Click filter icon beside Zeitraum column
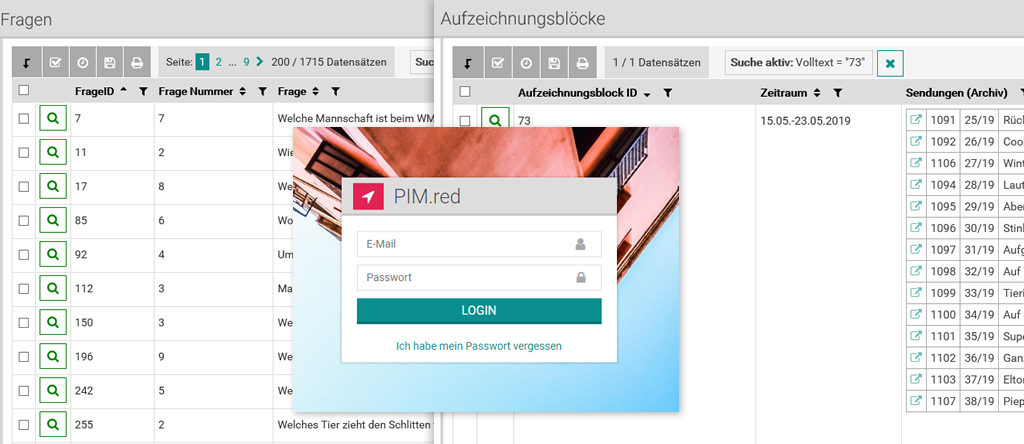The image size is (1024, 444). 837,93
